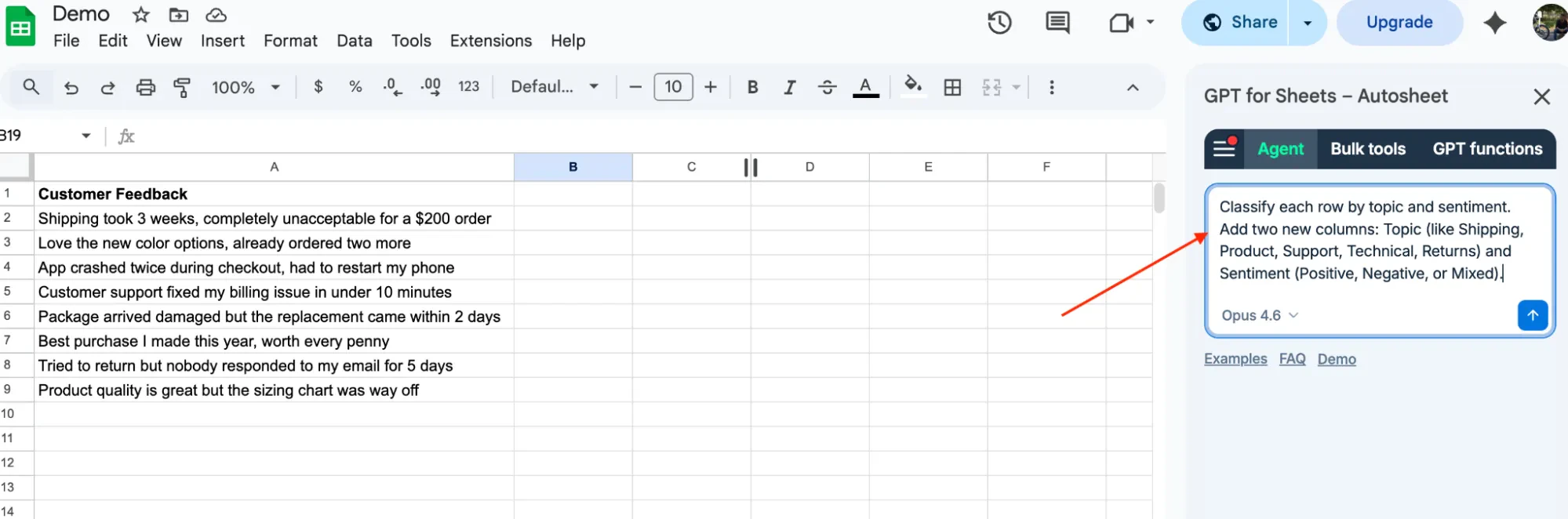Viewport: 1568px width, 519px height.
Task: Increase font size with plus
Action: (711, 86)
